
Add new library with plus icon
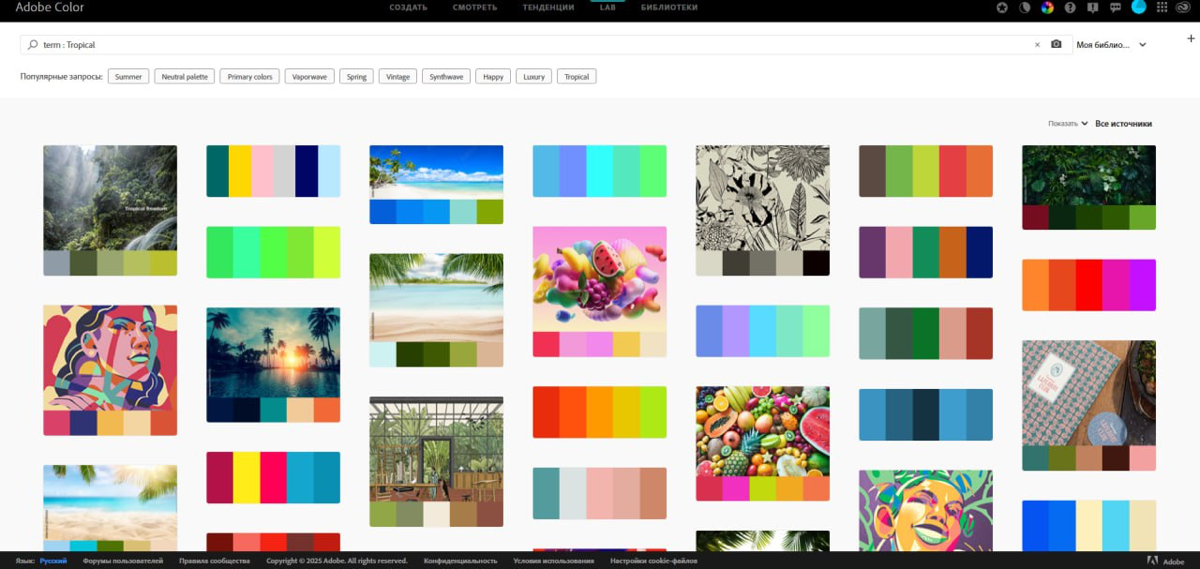click(x=1190, y=39)
